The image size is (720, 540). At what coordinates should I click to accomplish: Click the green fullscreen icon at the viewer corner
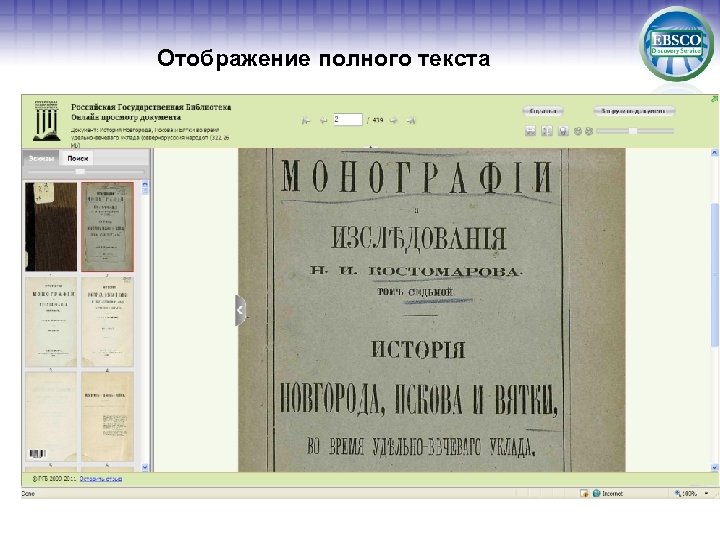[x=714, y=99]
